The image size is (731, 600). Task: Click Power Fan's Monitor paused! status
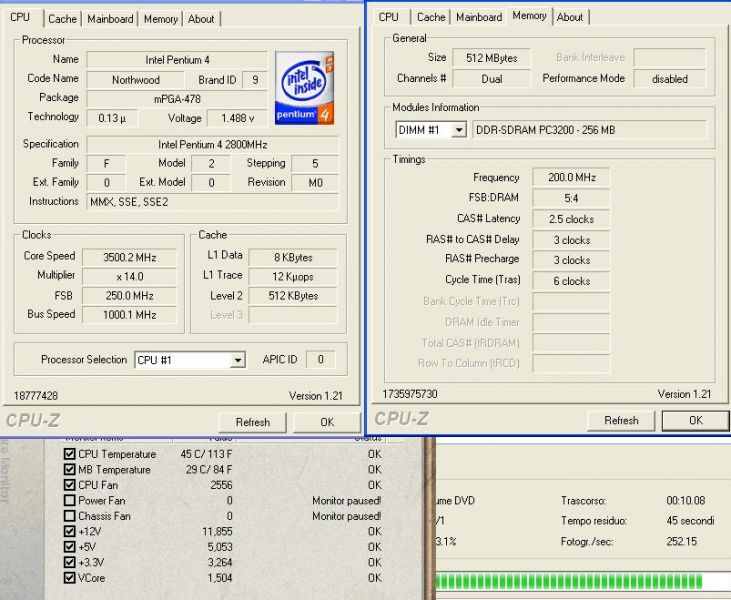coord(346,500)
